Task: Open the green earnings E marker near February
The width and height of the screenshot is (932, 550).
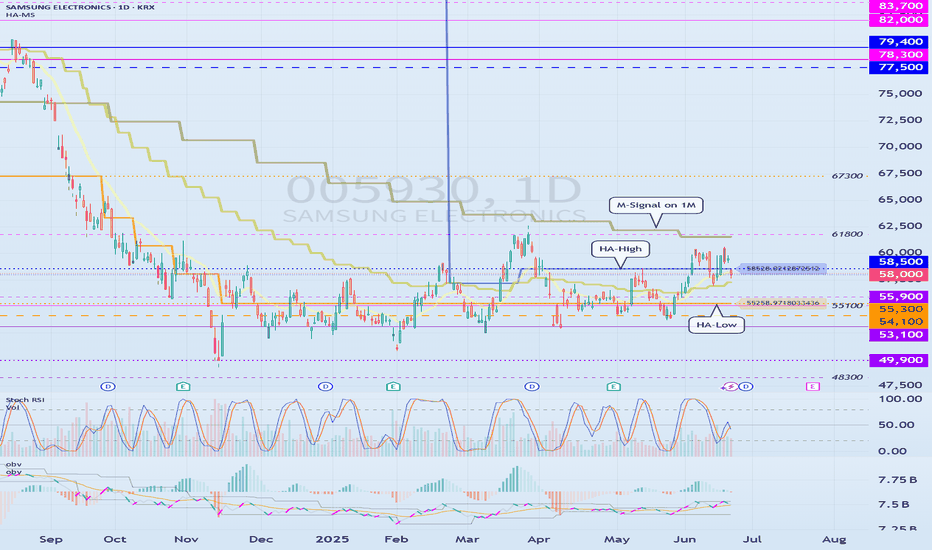Action: click(x=393, y=386)
